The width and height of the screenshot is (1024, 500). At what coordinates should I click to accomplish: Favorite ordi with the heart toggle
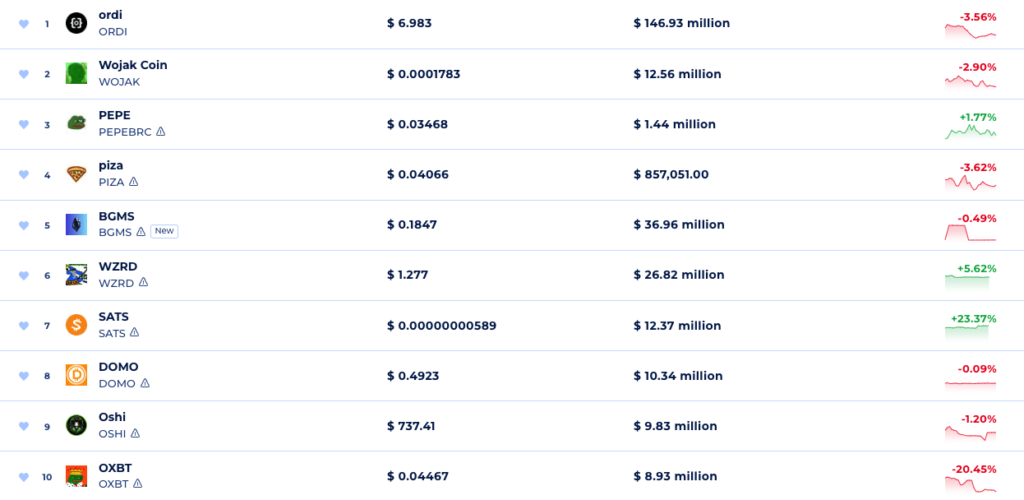[x=24, y=24]
